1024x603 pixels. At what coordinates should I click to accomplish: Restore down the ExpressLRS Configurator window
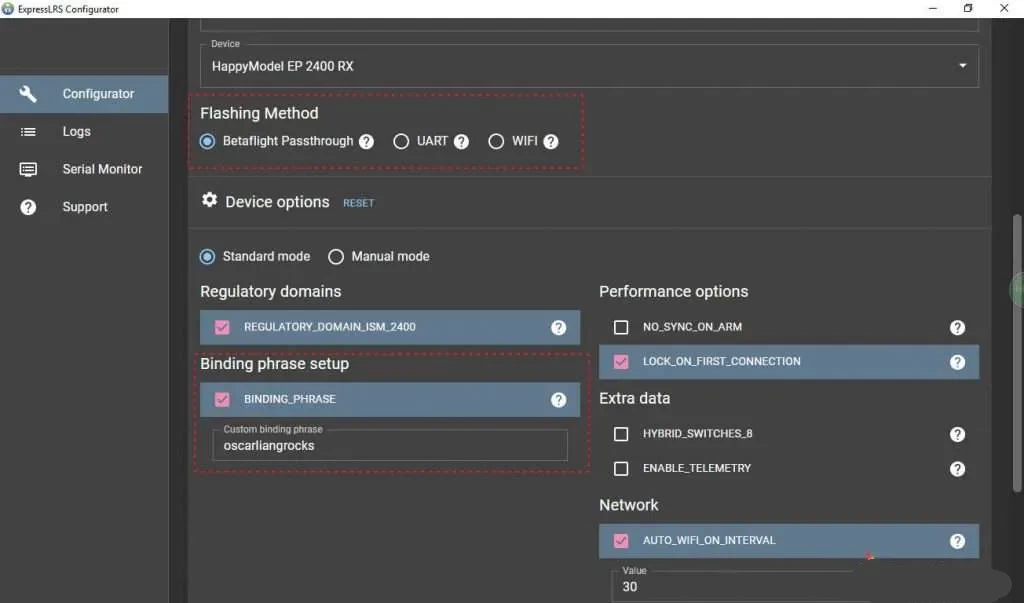tap(968, 8)
